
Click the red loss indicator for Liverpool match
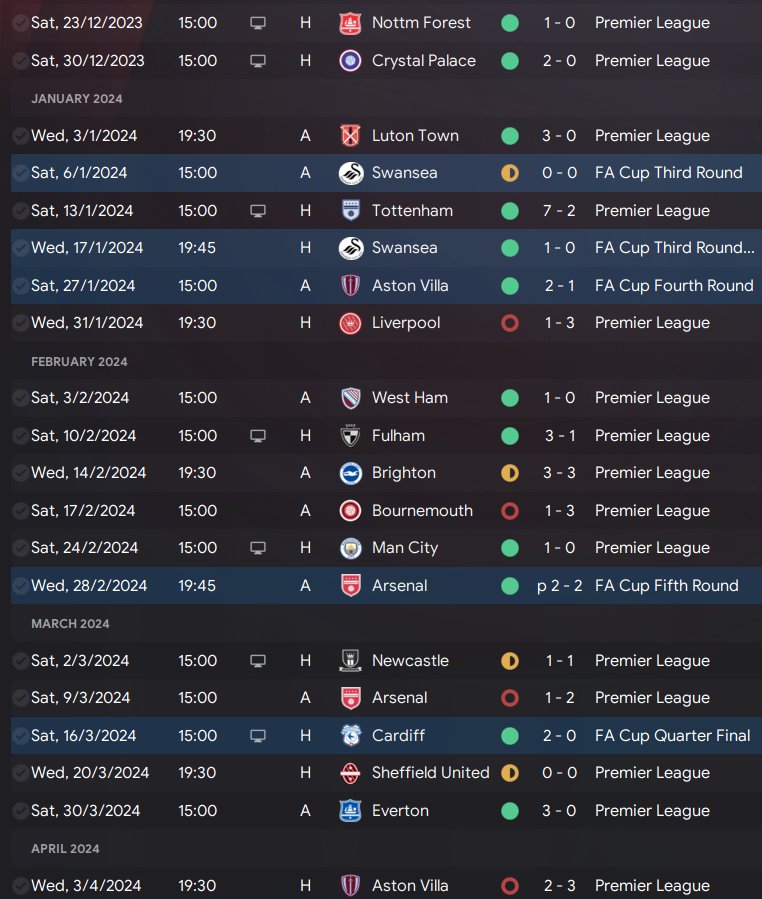click(x=510, y=323)
